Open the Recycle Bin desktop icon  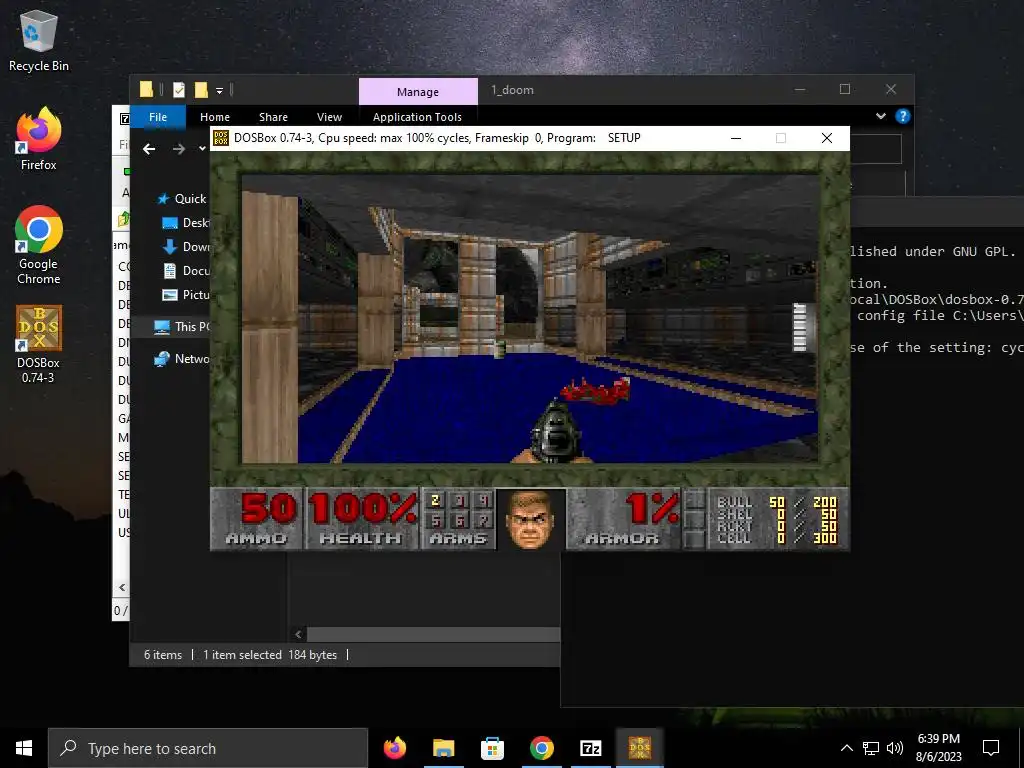39,42
